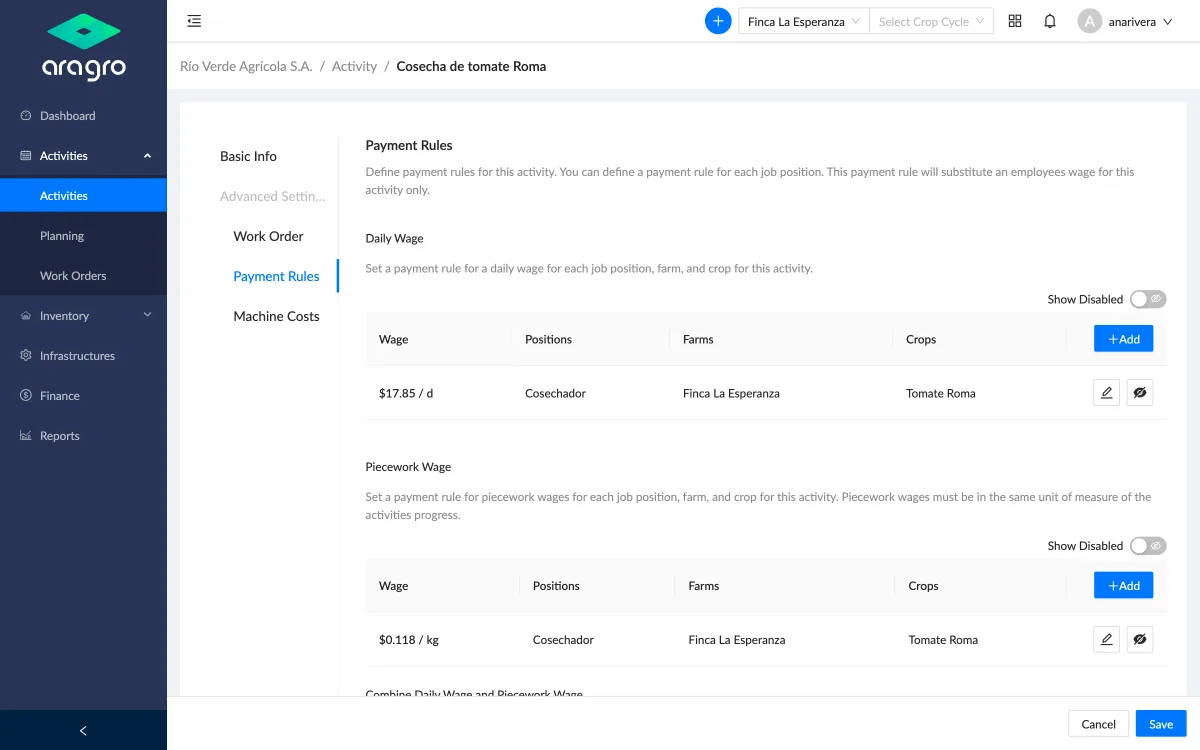Switch to Machine Costs tab

tap(276, 316)
